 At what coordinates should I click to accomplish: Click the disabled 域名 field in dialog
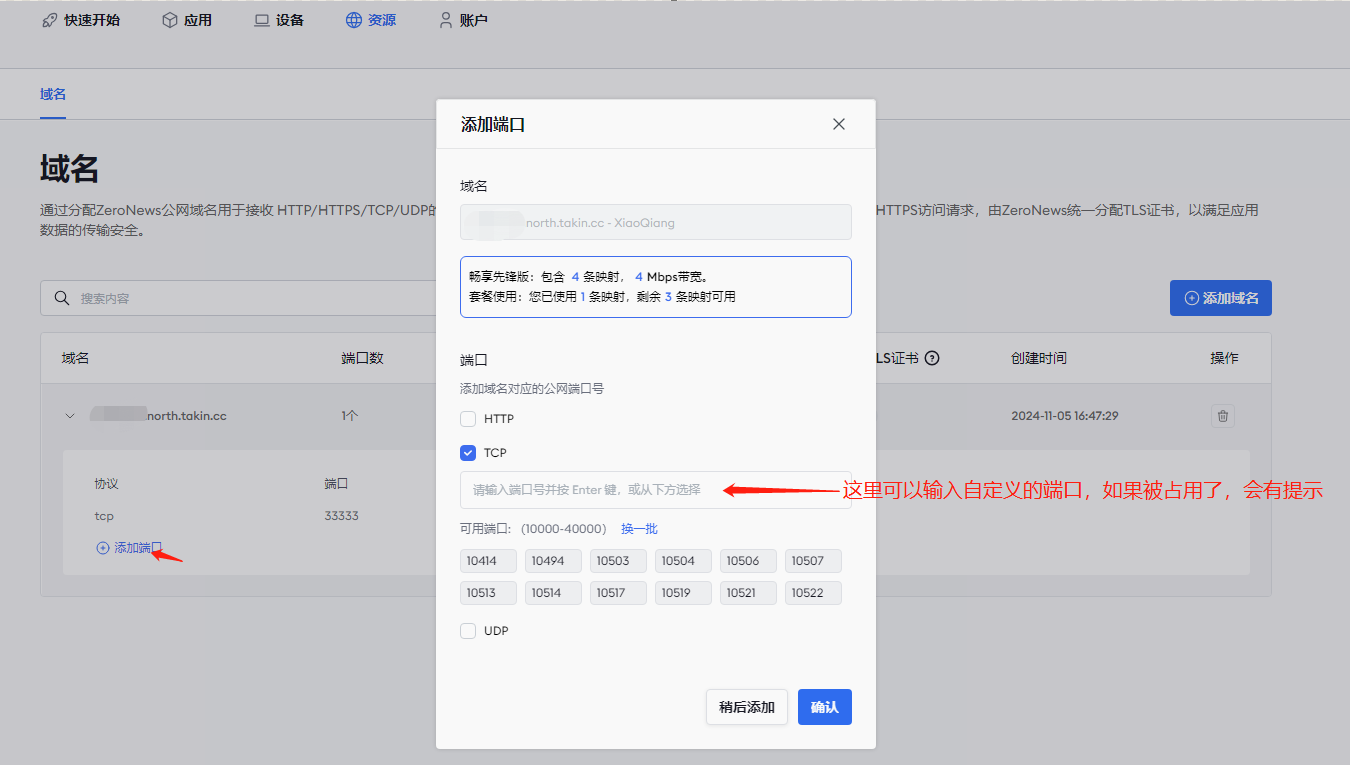(x=656, y=222)
